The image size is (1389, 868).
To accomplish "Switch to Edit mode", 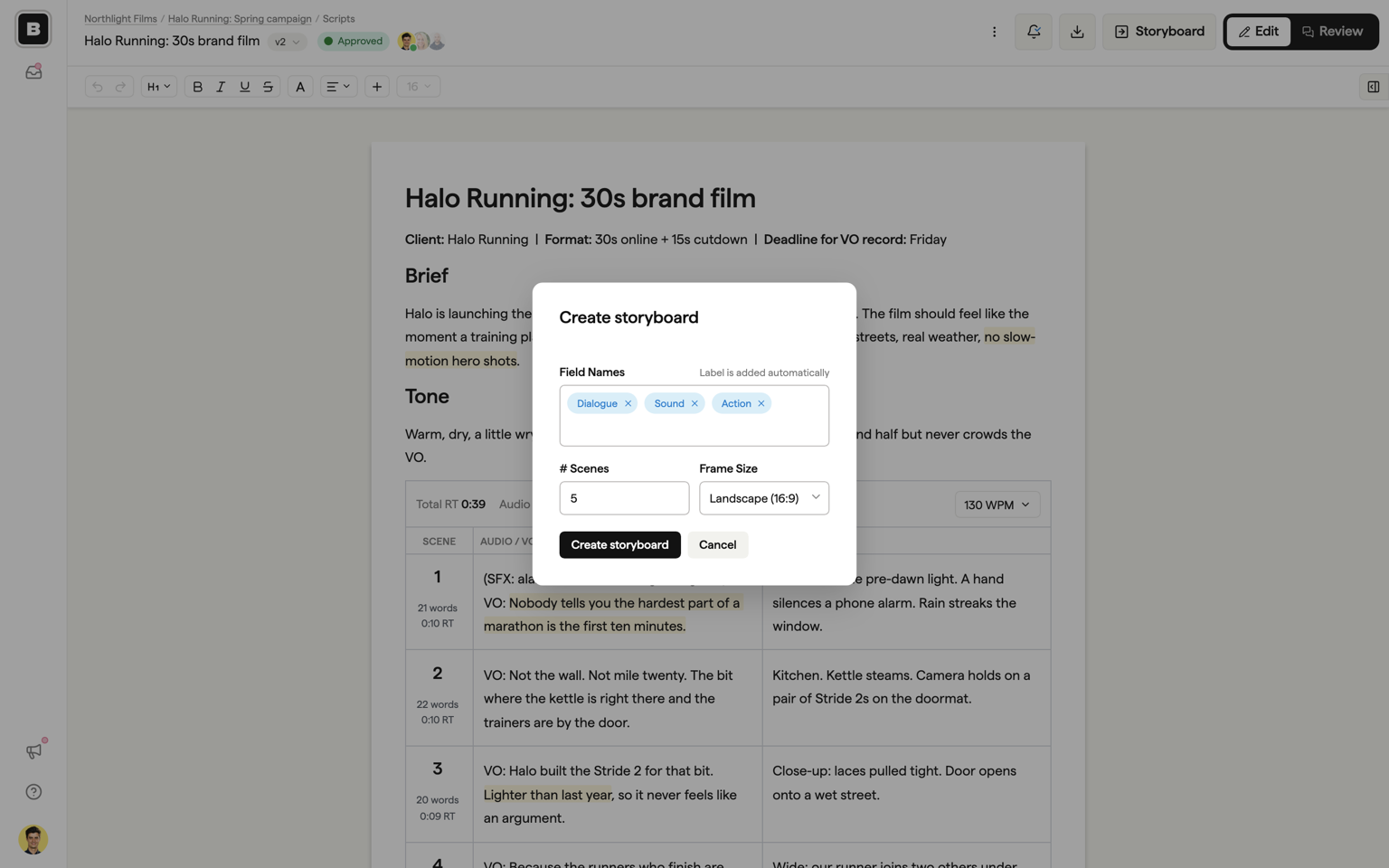I will 1259,32.
